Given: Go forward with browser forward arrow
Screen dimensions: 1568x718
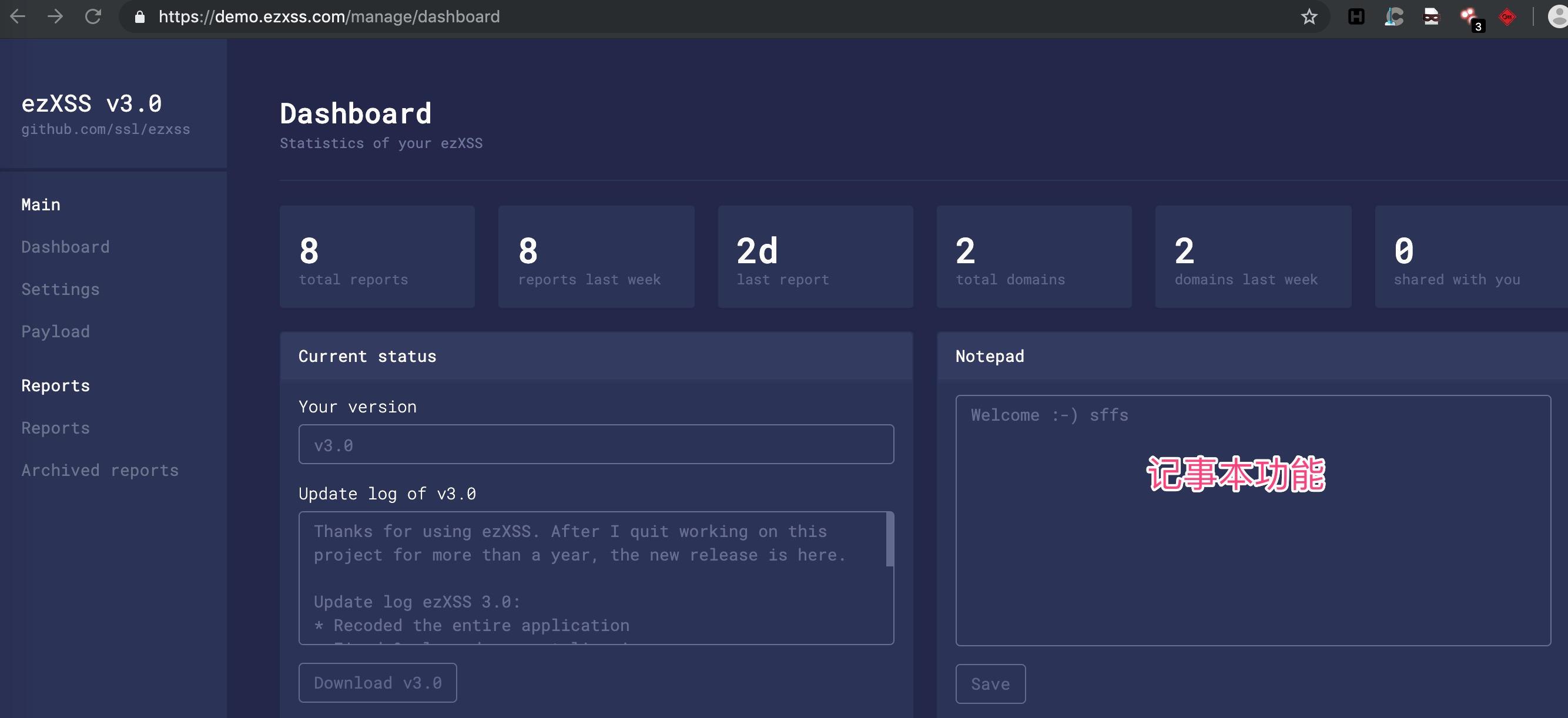Looking at the screenshot, I should click(x=55, y=16).
